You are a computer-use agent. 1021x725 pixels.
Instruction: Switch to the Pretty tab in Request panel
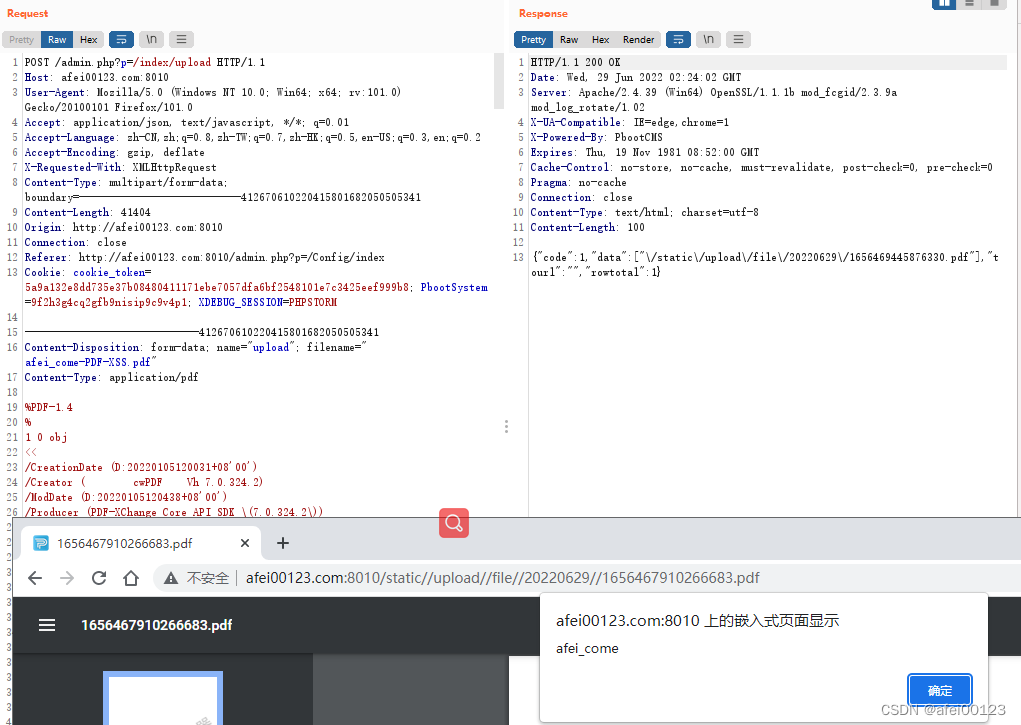pyautogui.click(x=21, y=39)
